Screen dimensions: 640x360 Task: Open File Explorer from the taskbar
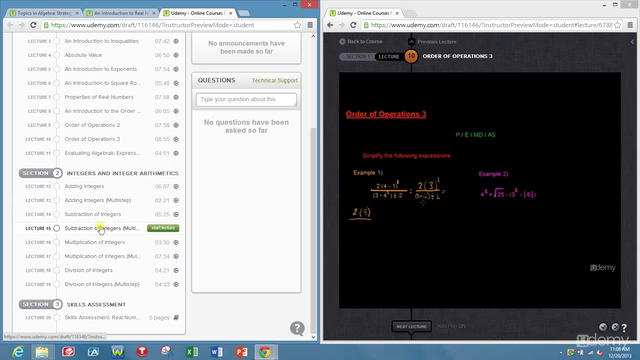pos(42,351)
